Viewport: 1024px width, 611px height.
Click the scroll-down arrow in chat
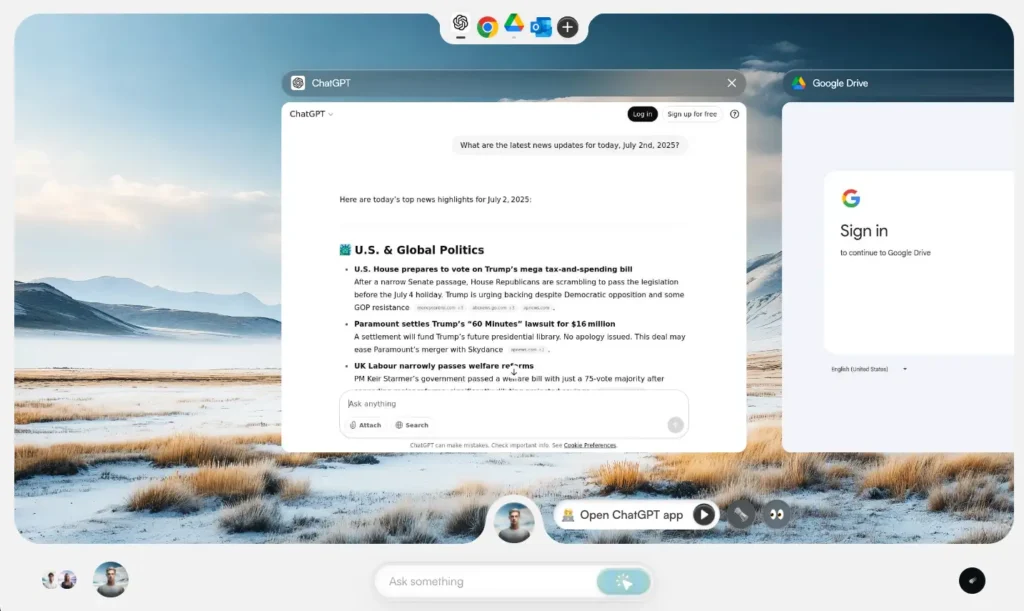coord(514,372)
